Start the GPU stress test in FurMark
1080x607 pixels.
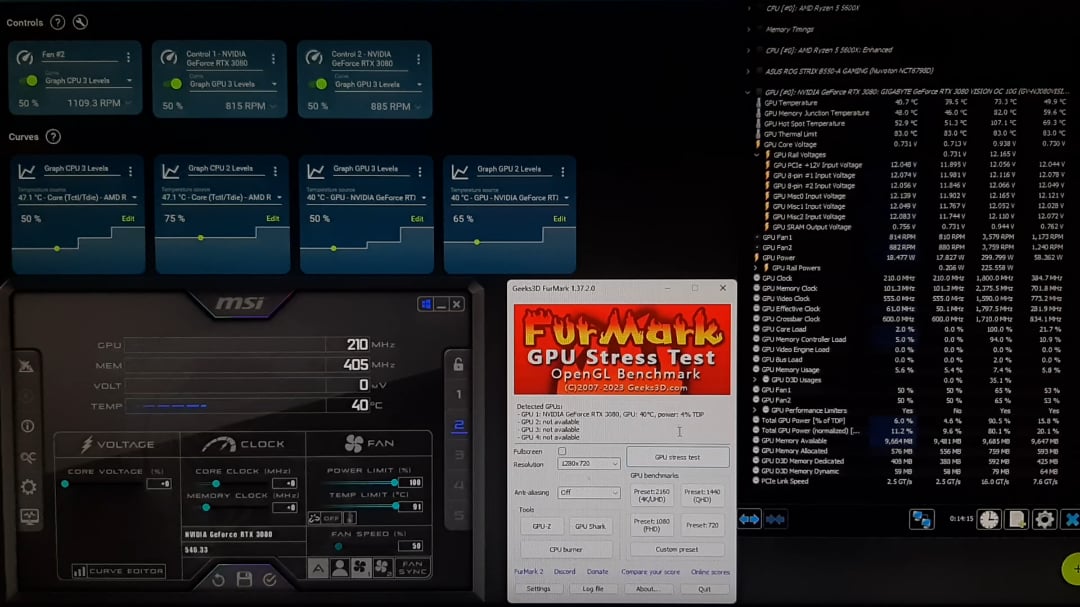pyautogui.click(x=677, y=456)
